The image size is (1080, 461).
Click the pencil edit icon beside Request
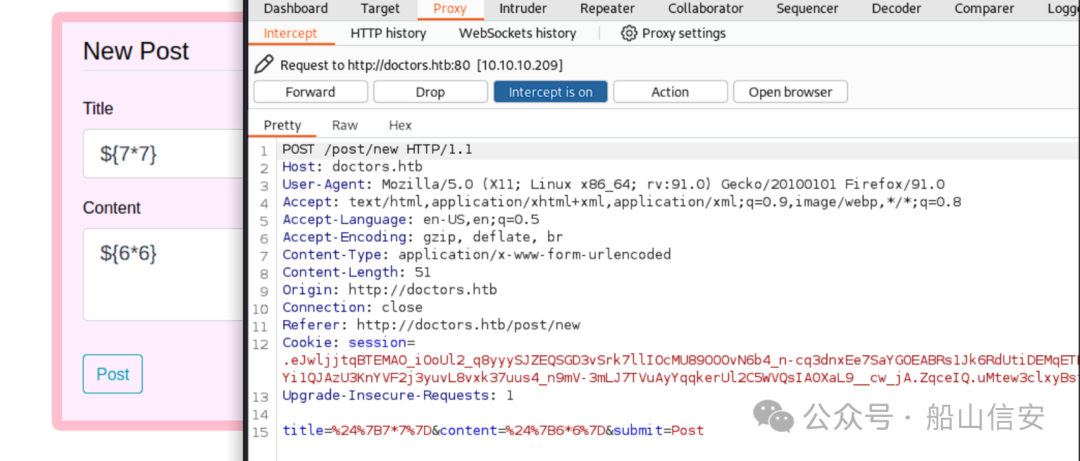click(x=263, y=65)
